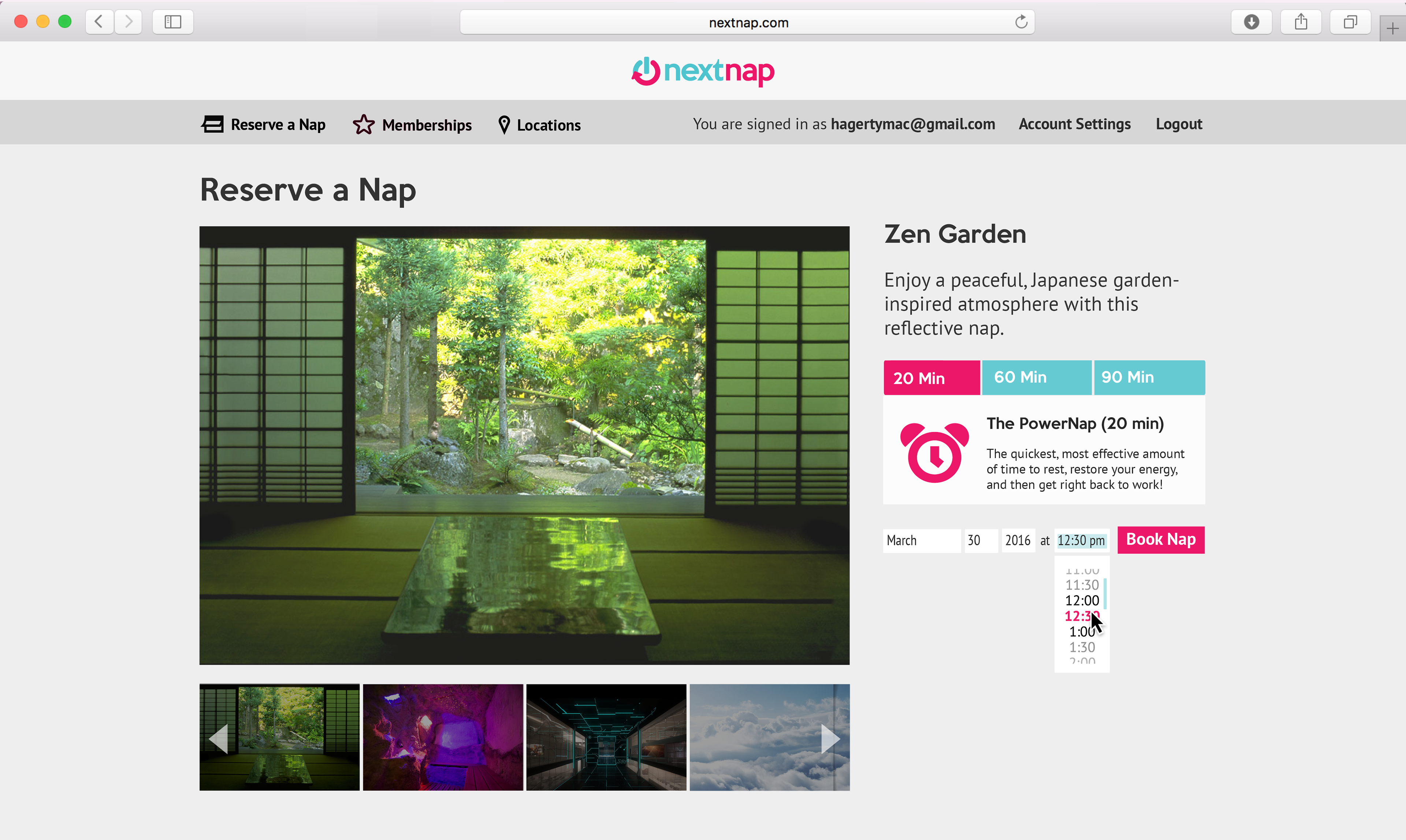Image resolution: width=1406 pixels, height=840 pixels.
Task: Open the day dropdown showing 30
Action: 981,541
